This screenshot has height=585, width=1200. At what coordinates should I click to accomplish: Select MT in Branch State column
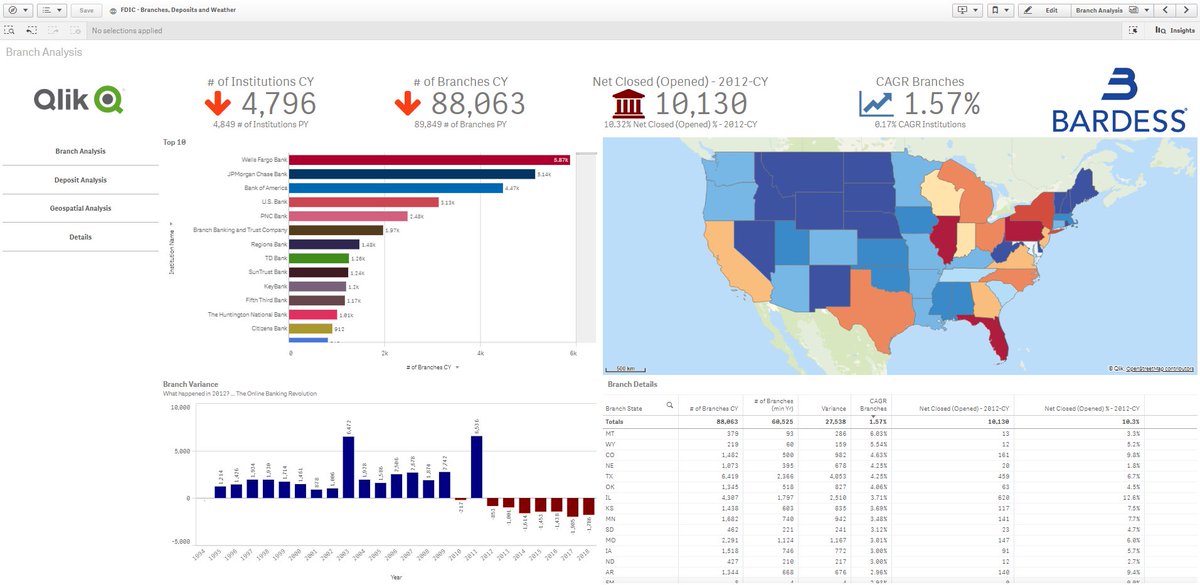(610, 432)
